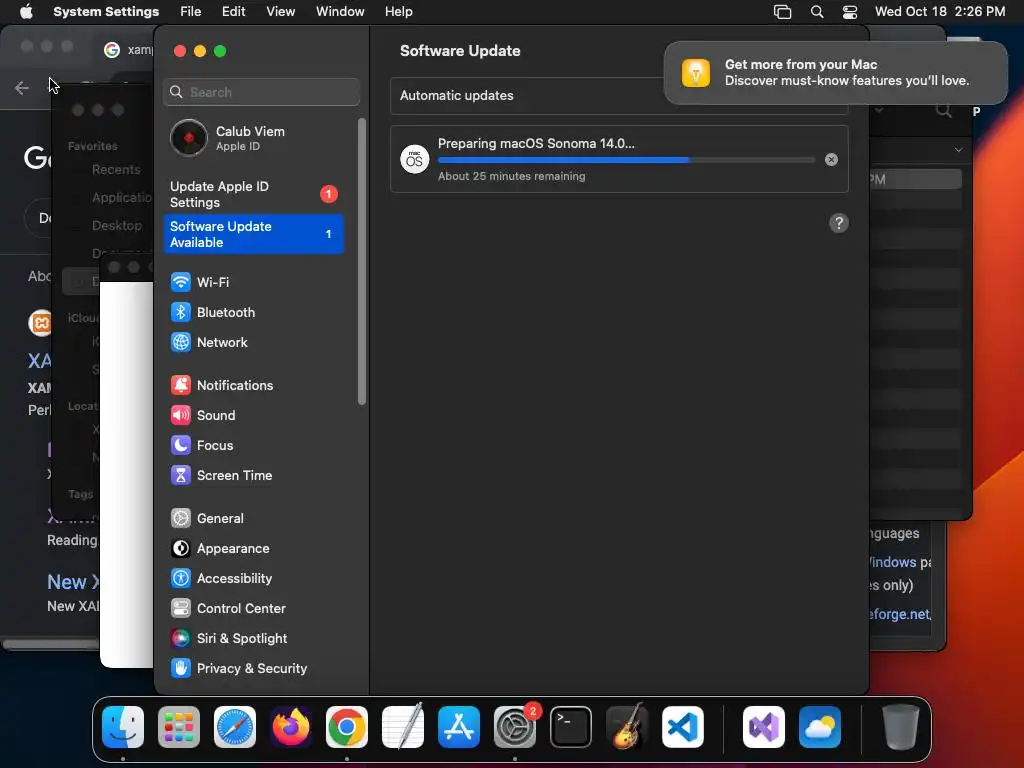Open Terminal from the Dock
The image size is (1024, 768).
[571, 727]
